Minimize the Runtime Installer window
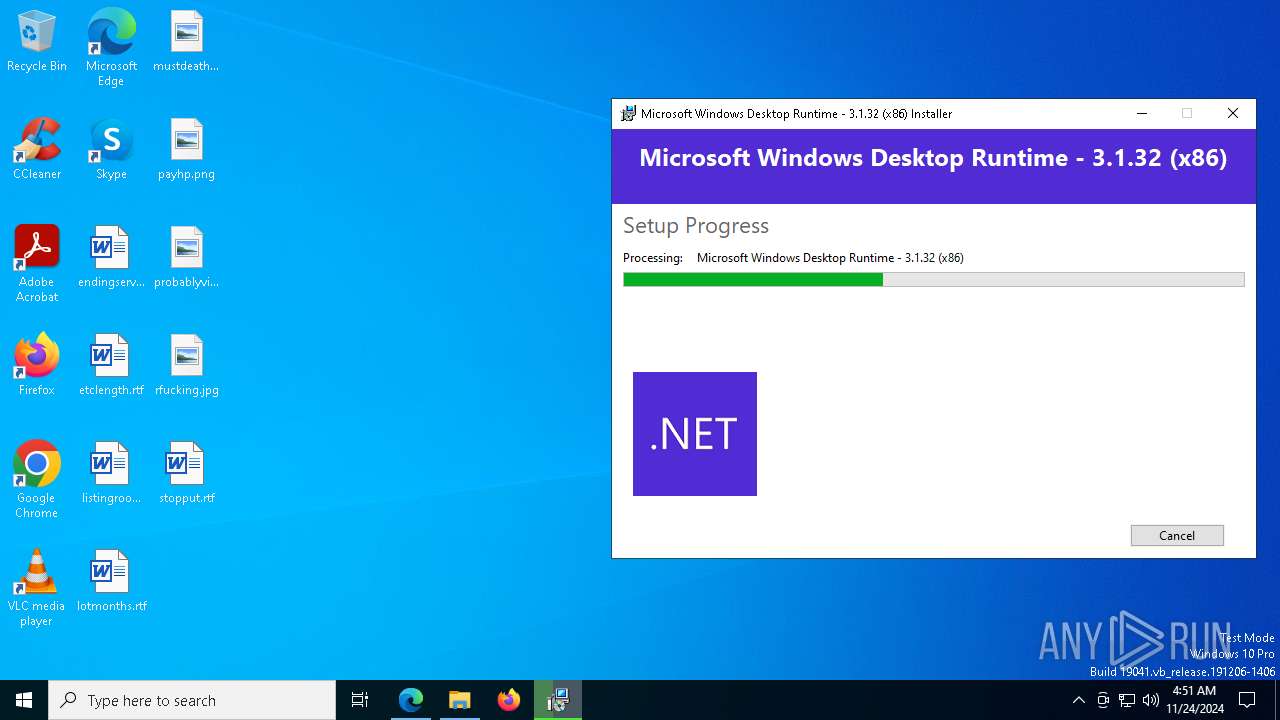Screen dimensions: 1280x720 pos(1142,113)
